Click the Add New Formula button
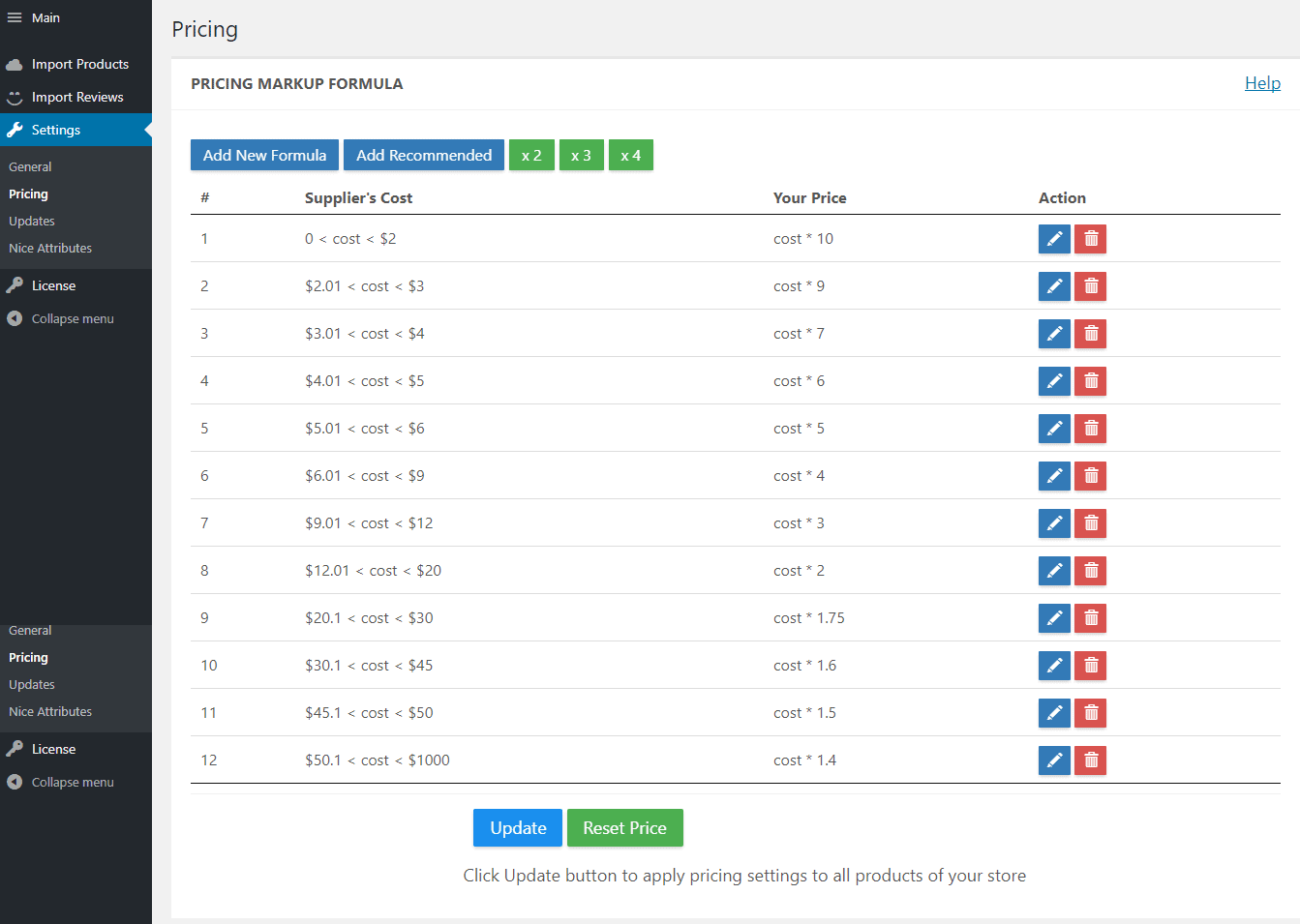This screenshot has width=1300, height=924. pyautogui.click(x=264, y=155)
